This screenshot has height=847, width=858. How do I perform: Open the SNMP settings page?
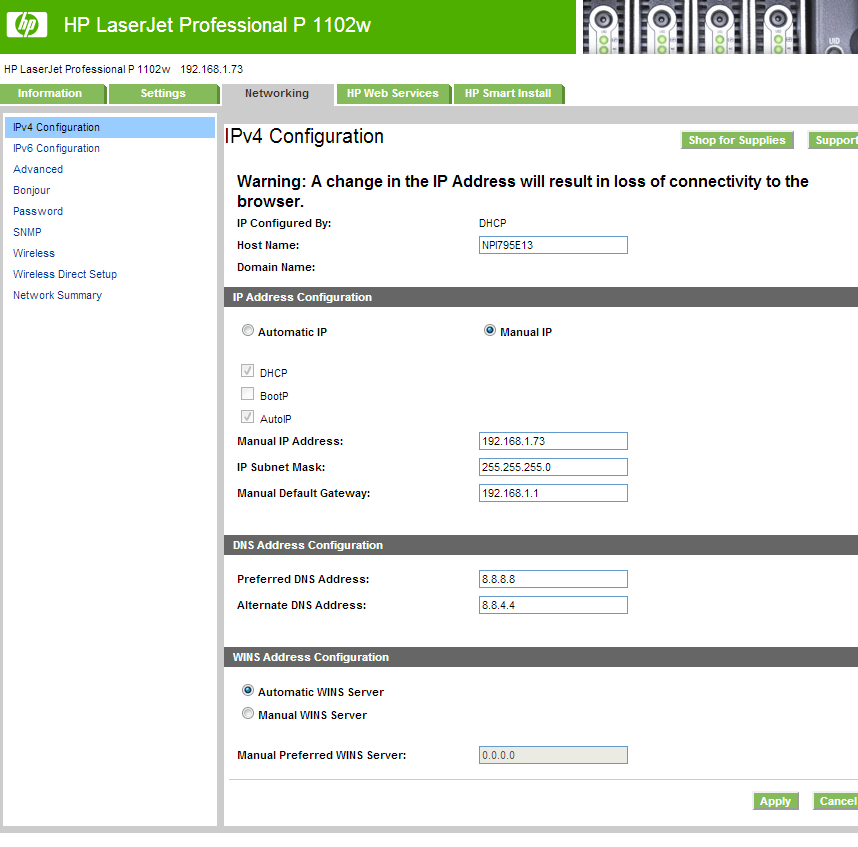click(26, 232)
